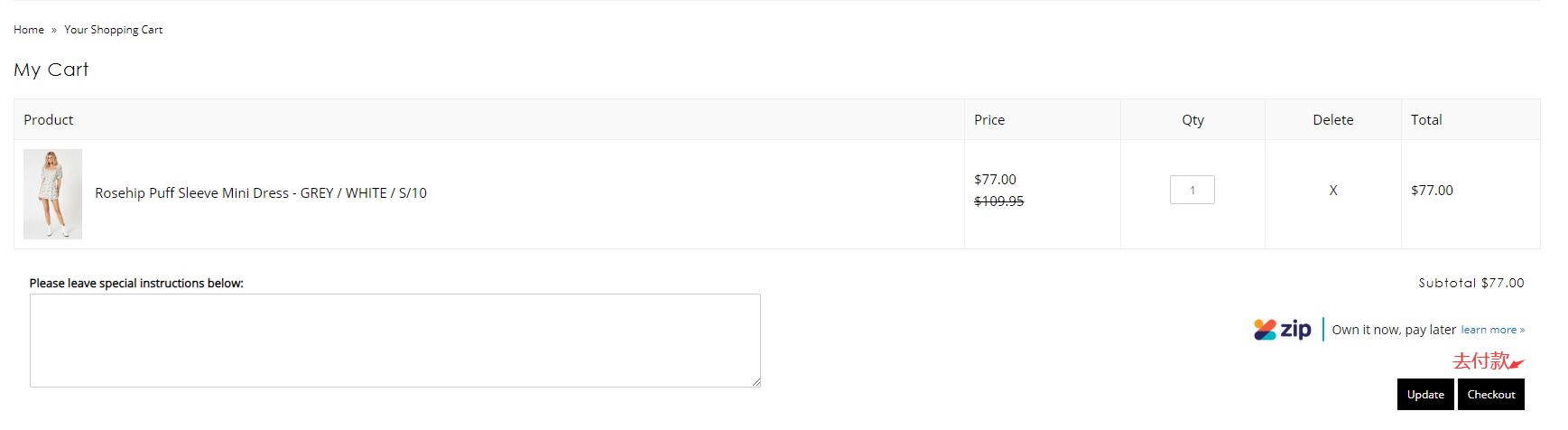Open the zip 'learn more' link

[1492, 330]
